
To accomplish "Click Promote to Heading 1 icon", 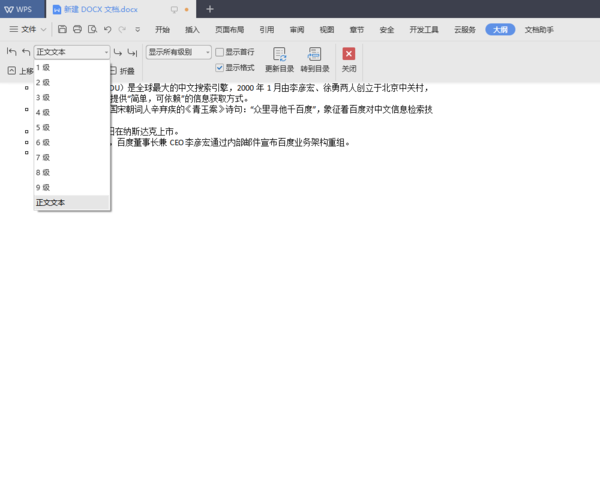I will point(11,52).
